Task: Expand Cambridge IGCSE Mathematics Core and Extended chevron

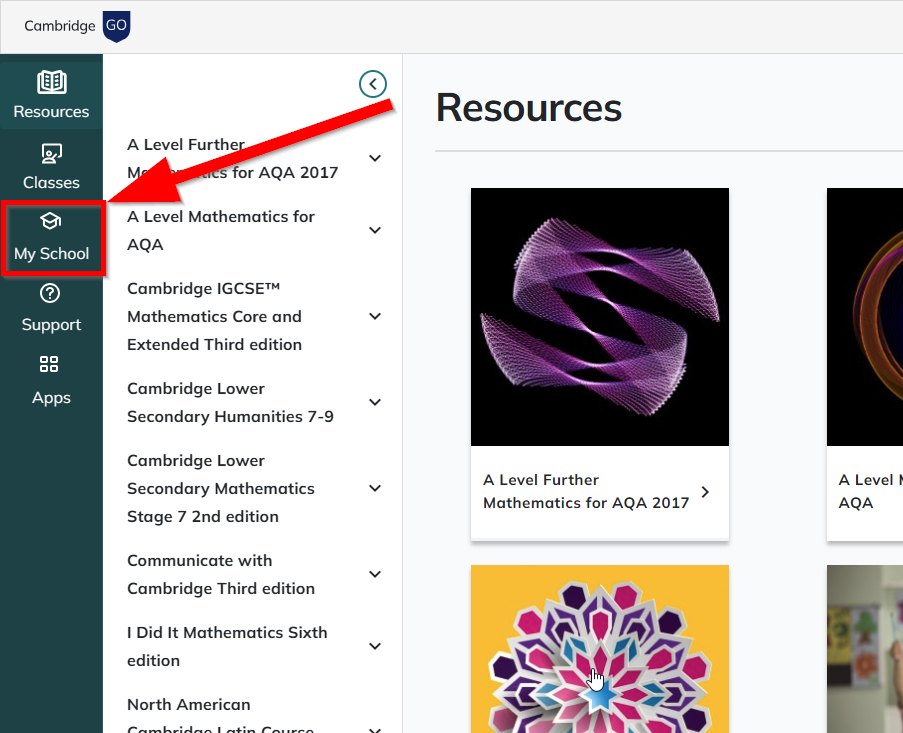Action: 375,316
